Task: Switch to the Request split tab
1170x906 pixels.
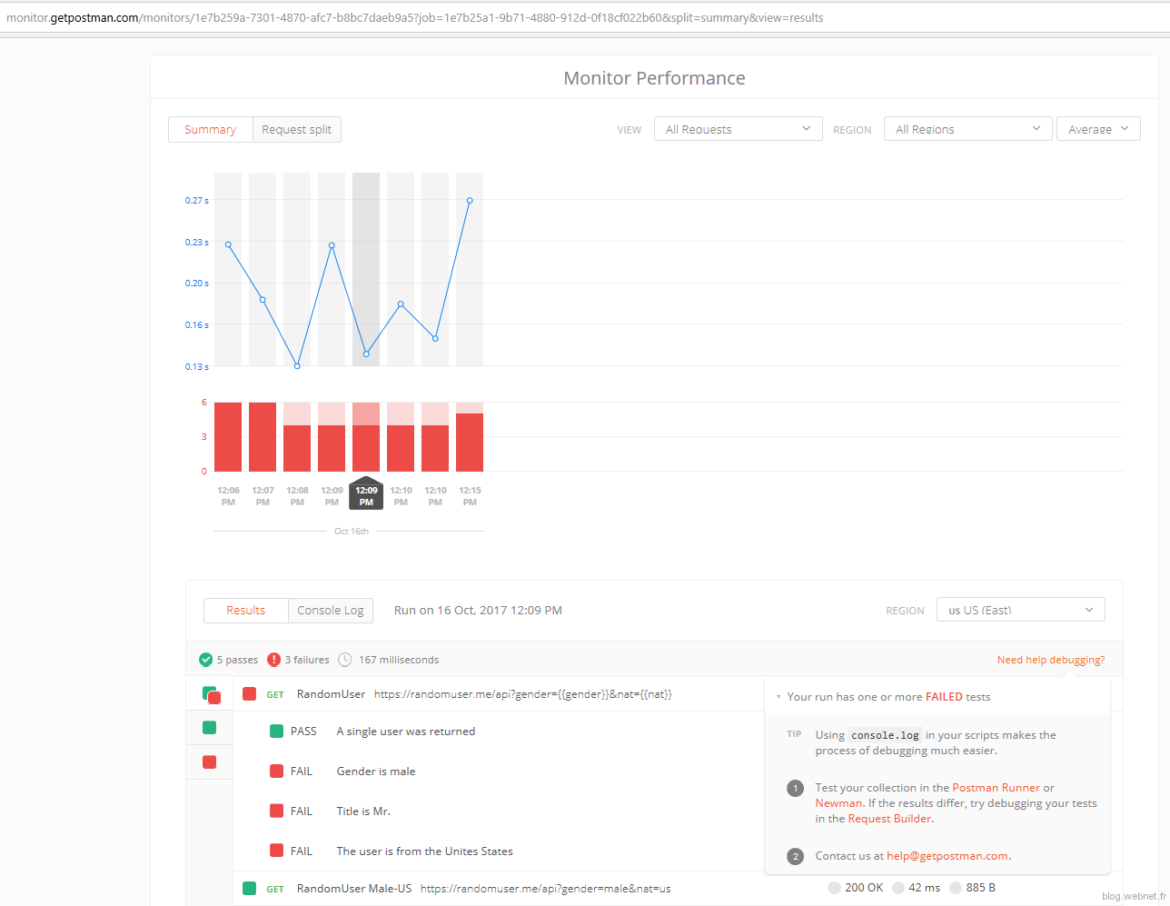Action: tap(296, 129)
